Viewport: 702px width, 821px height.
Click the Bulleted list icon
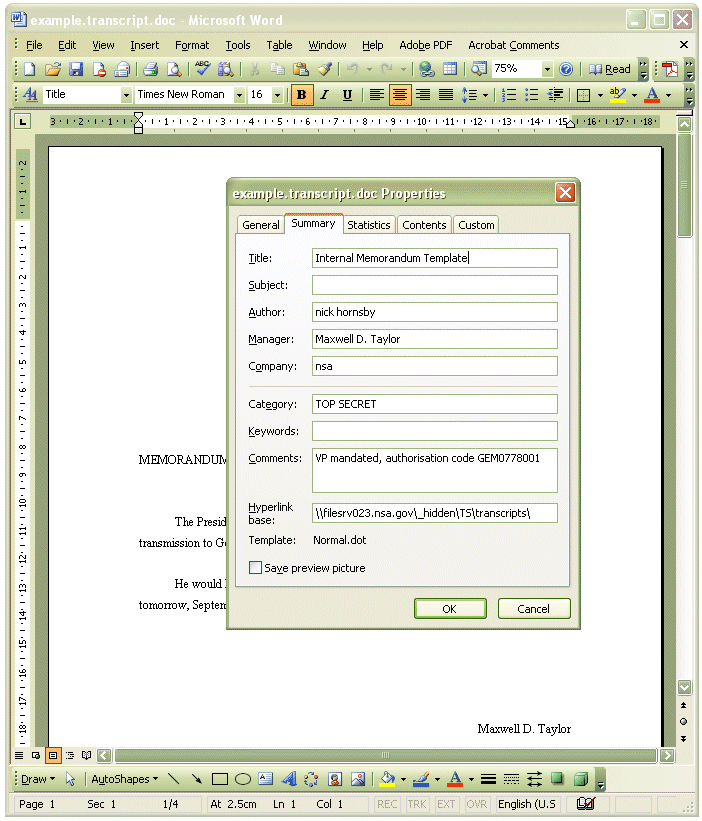pyautogui.click(x=532, y=95)
